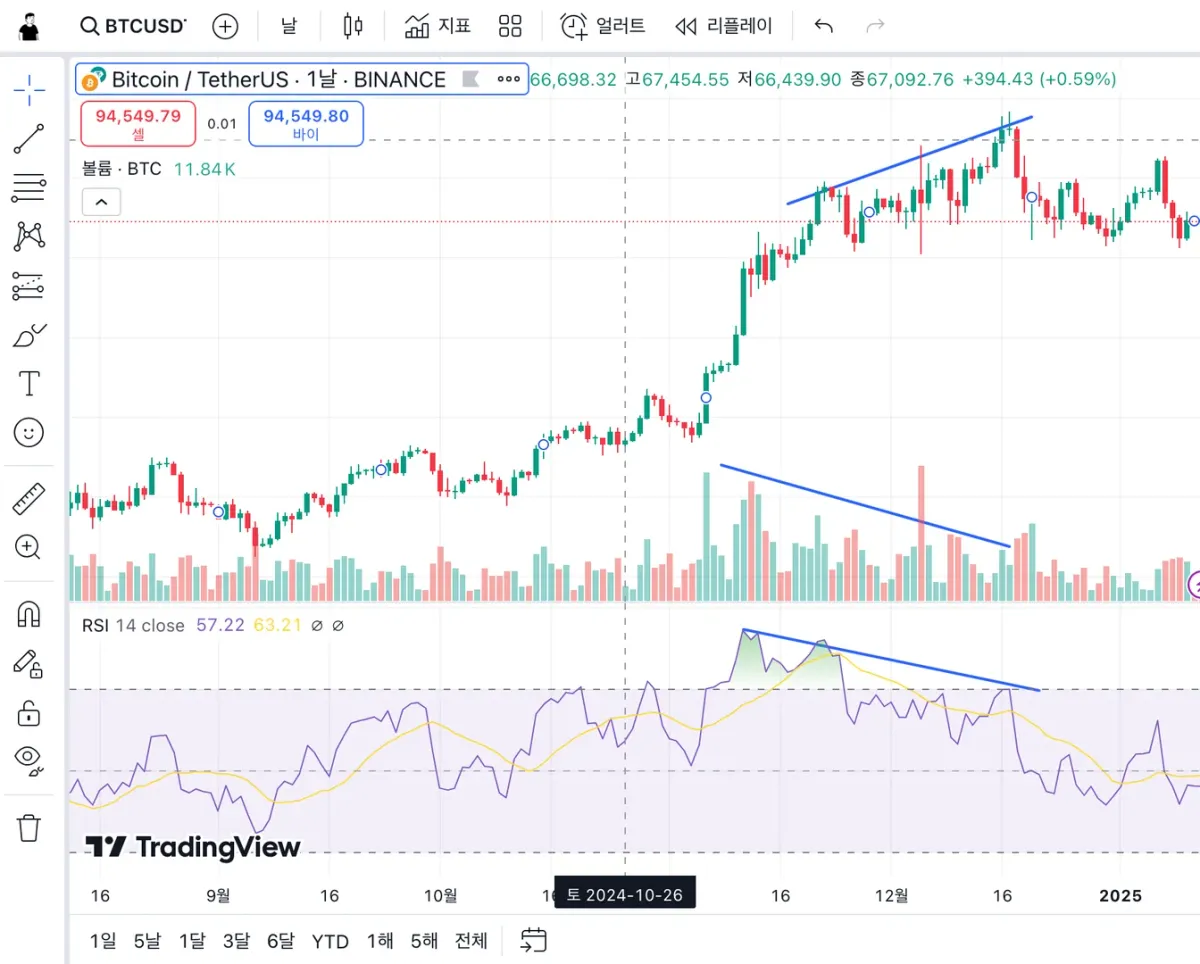Collapse the indicator legend chevron
This screenshot has width=1200, height=964.
coord(101,202)
